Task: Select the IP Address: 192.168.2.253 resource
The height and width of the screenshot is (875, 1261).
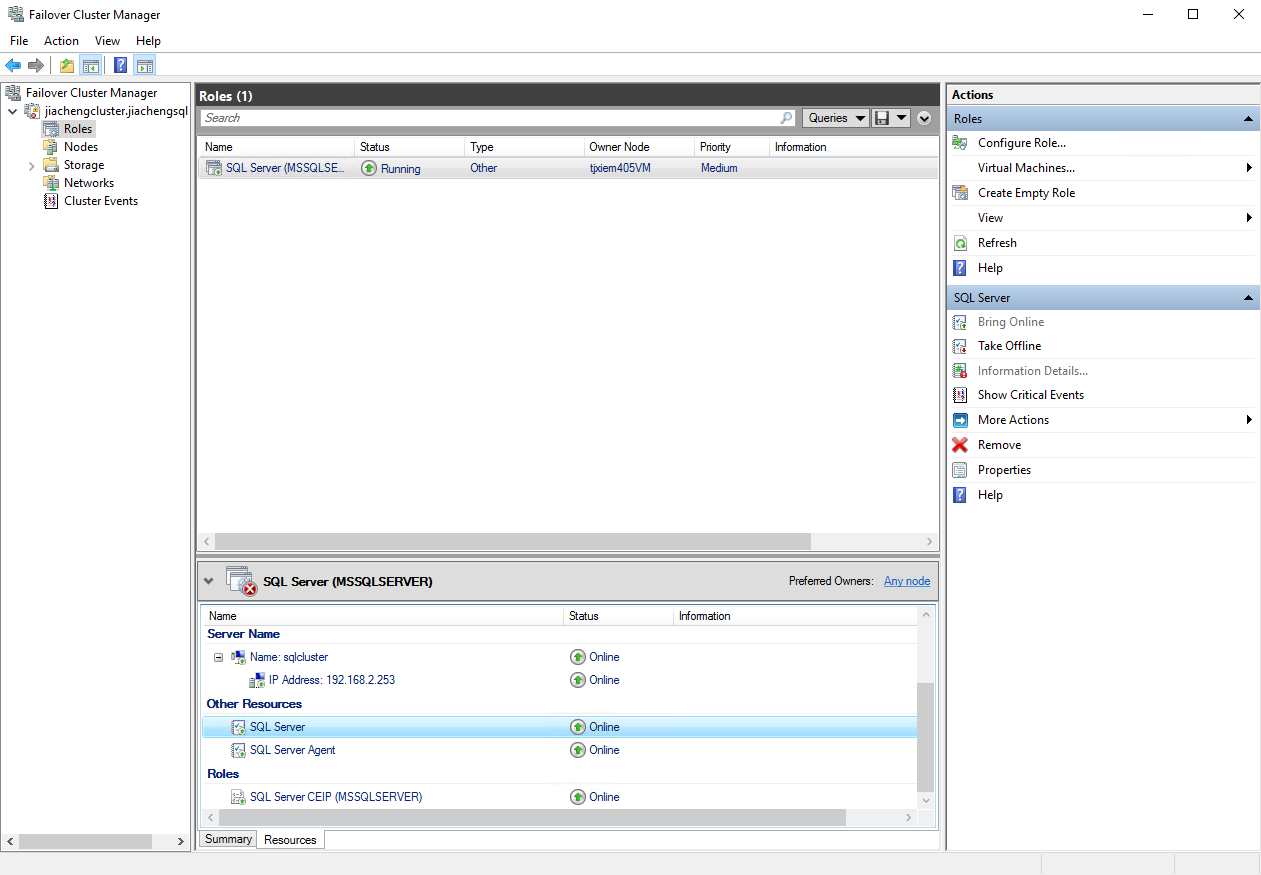Action: [x=332, y=680]
